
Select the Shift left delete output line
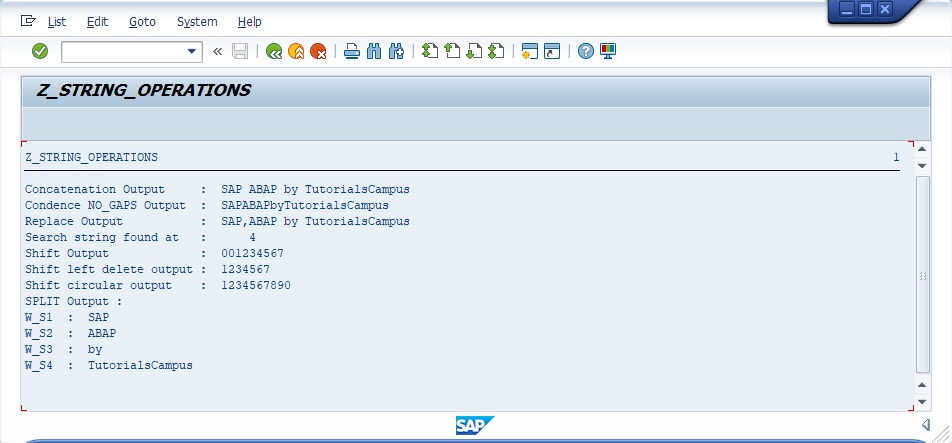click(x=147, y=269)
